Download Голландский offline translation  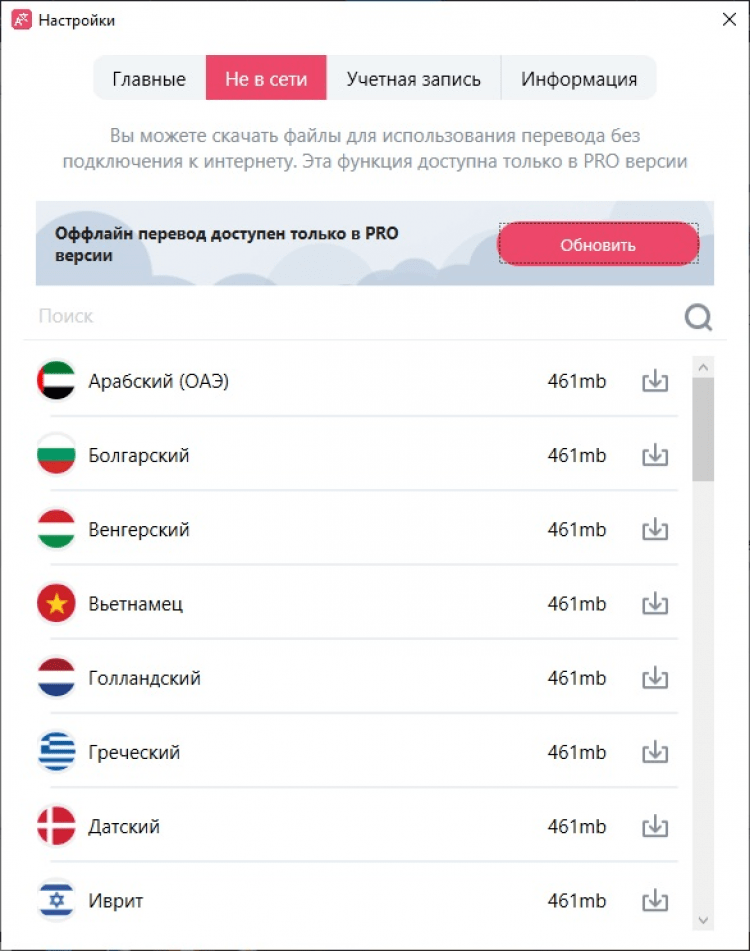click(655, 678)
